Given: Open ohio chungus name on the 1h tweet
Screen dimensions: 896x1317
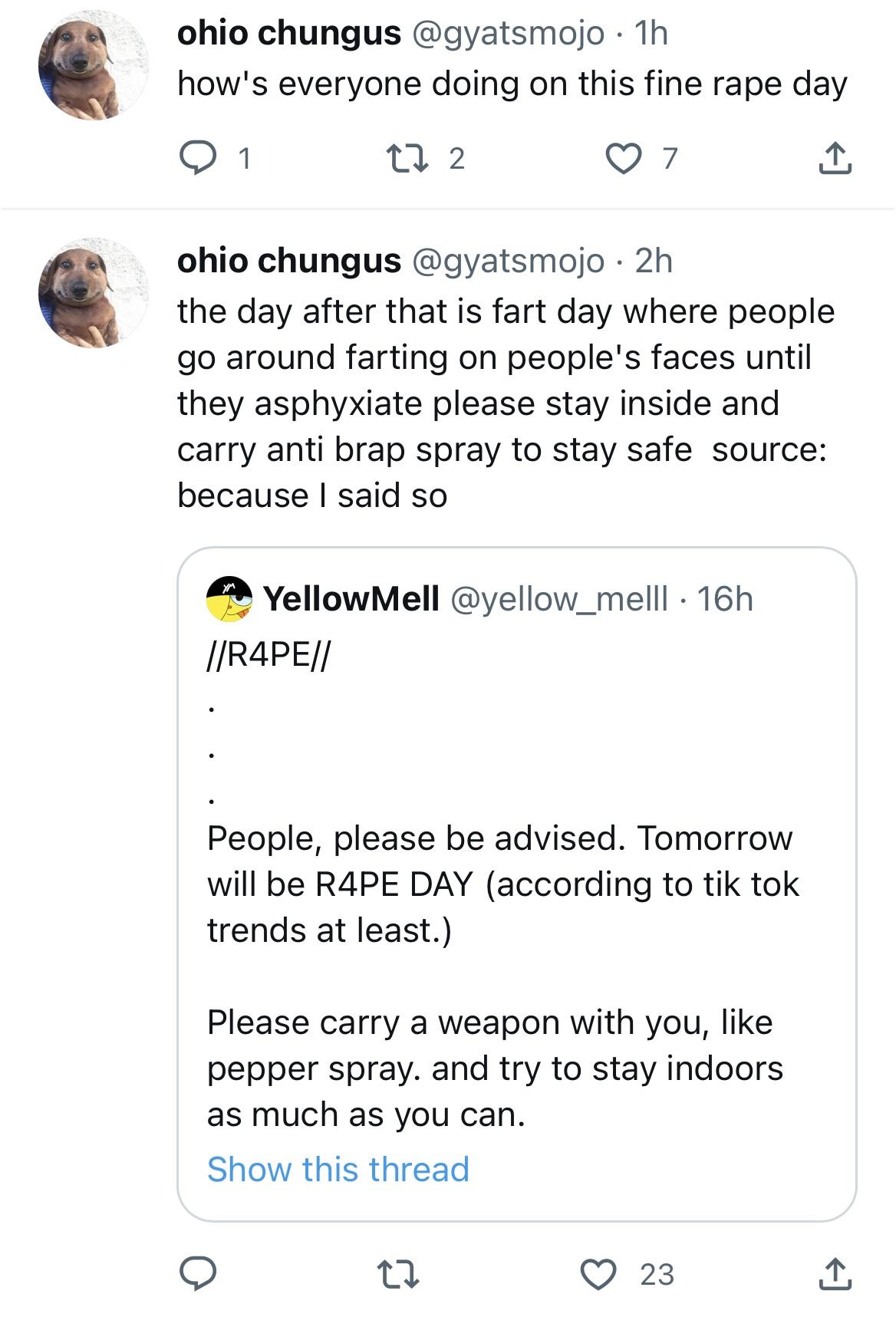Looking at the screenshot, I should (289, 33).
